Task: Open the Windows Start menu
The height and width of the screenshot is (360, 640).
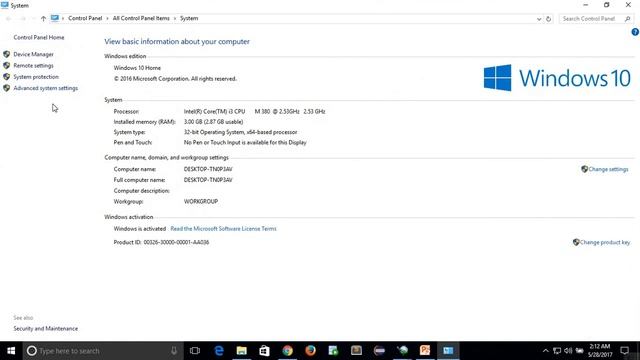Action: [x=11, y=351]
